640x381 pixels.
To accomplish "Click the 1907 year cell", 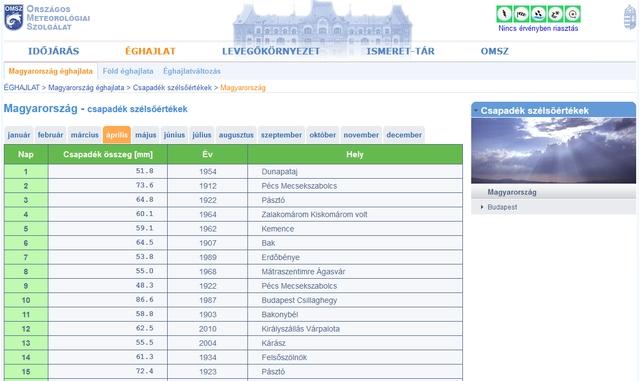I will coord(208,243).
